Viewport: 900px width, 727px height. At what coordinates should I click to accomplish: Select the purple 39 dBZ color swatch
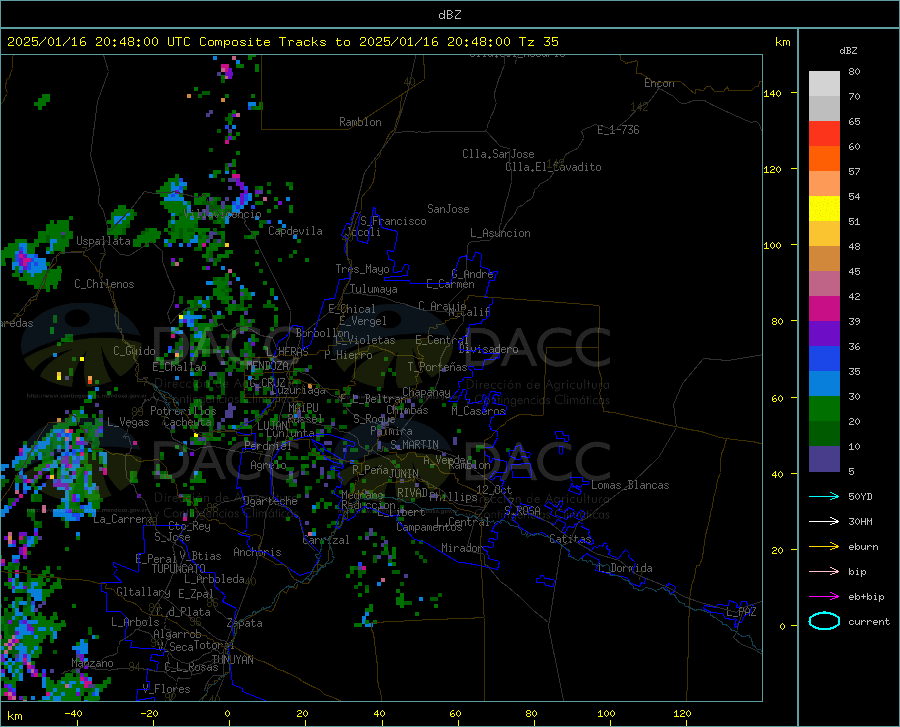(x=824, y=334)
